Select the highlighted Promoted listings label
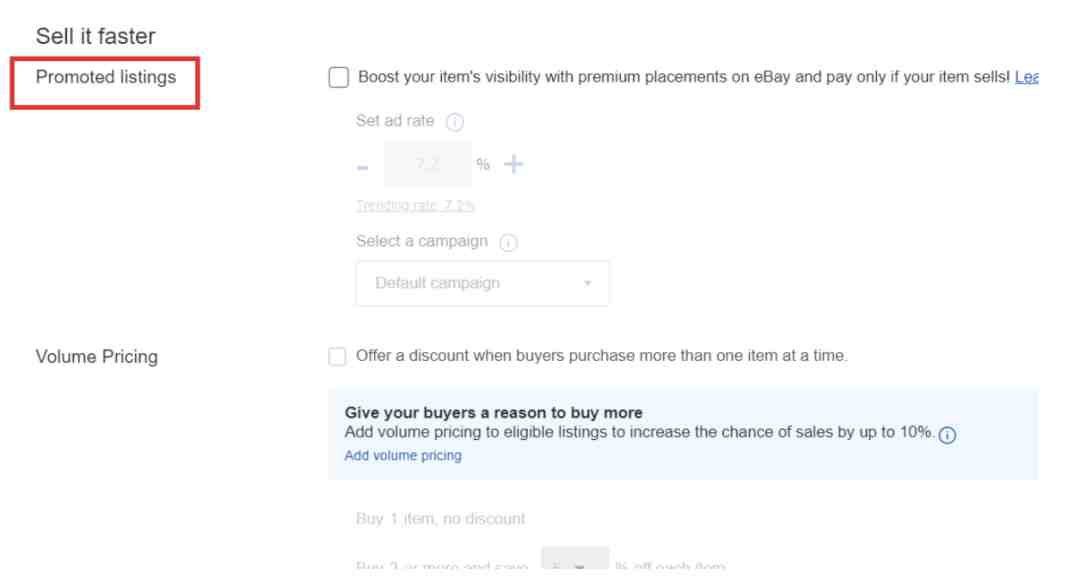 (x=106, y=77)
